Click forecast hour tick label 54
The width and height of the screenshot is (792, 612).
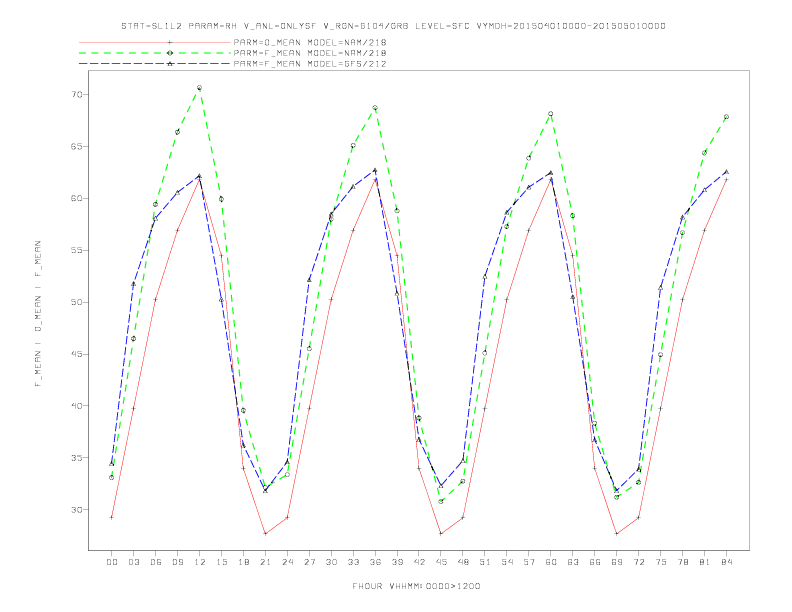coord(507,562)
